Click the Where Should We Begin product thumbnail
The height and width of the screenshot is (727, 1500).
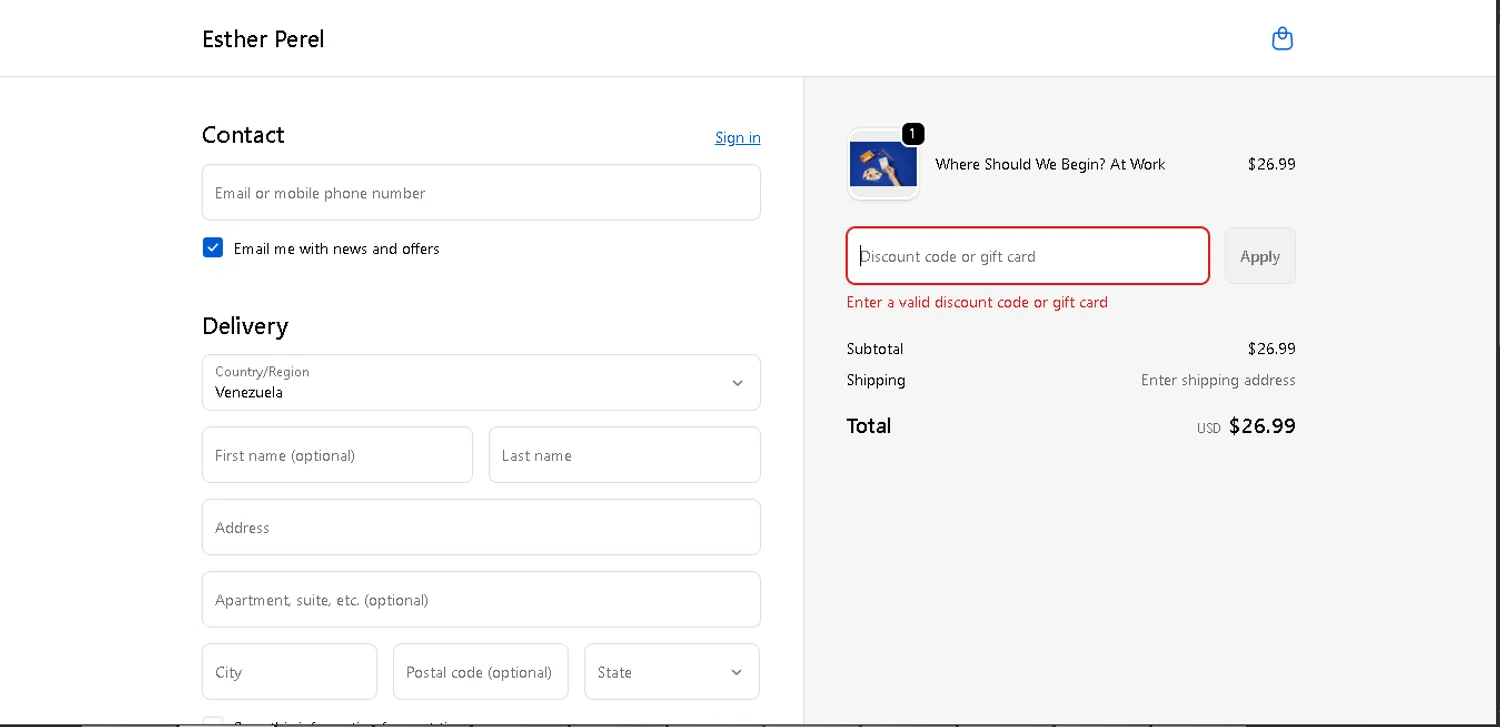coord(883,165)
